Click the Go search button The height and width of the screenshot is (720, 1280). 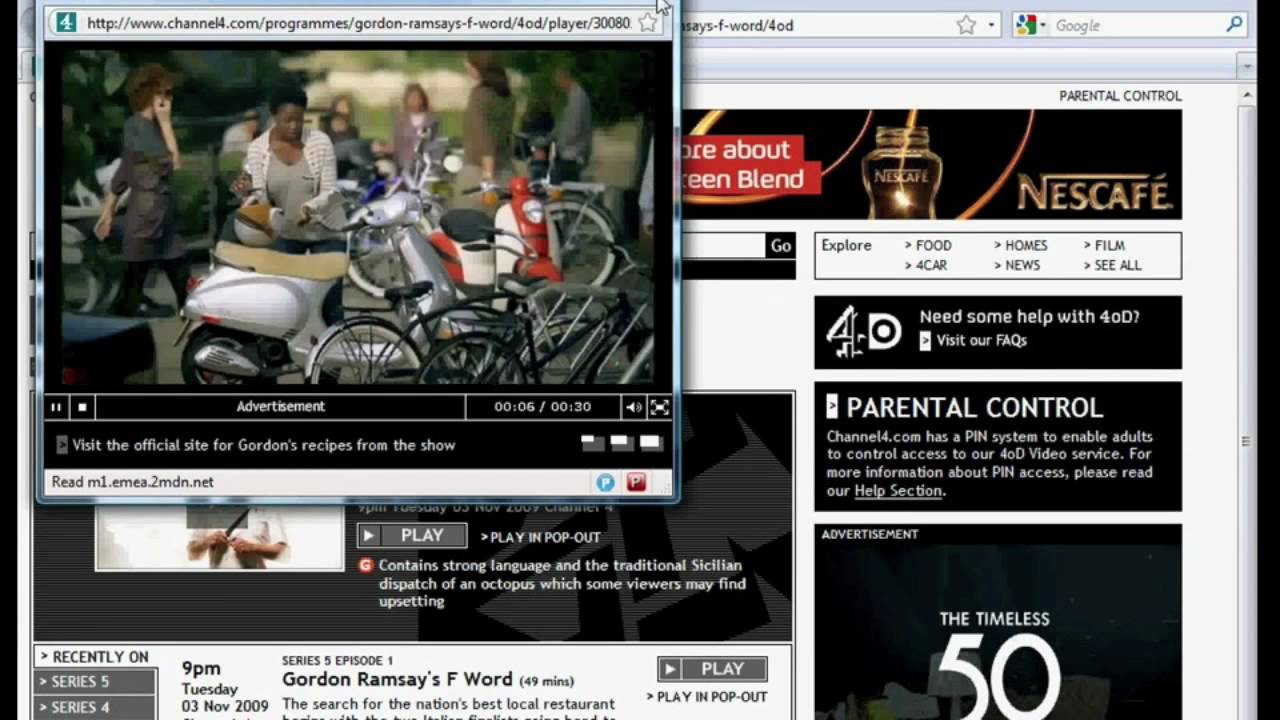tap(781, 246)
